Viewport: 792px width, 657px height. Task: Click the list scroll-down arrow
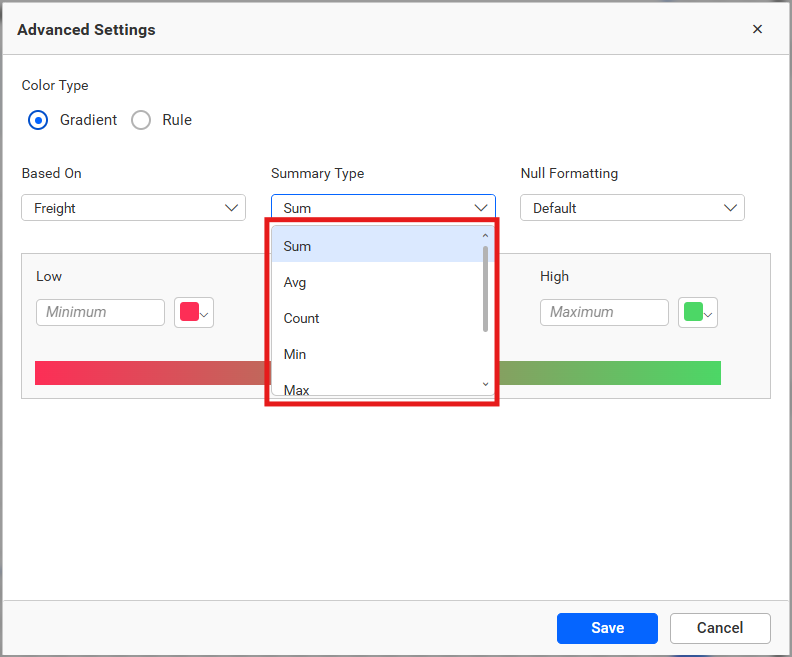point(486,384)
